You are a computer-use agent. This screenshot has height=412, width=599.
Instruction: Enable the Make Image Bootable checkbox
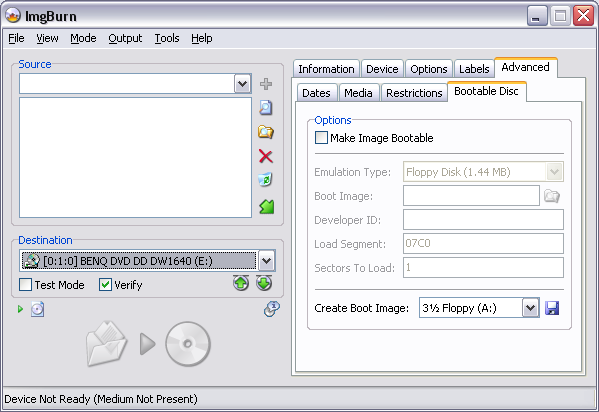[321, 138]
